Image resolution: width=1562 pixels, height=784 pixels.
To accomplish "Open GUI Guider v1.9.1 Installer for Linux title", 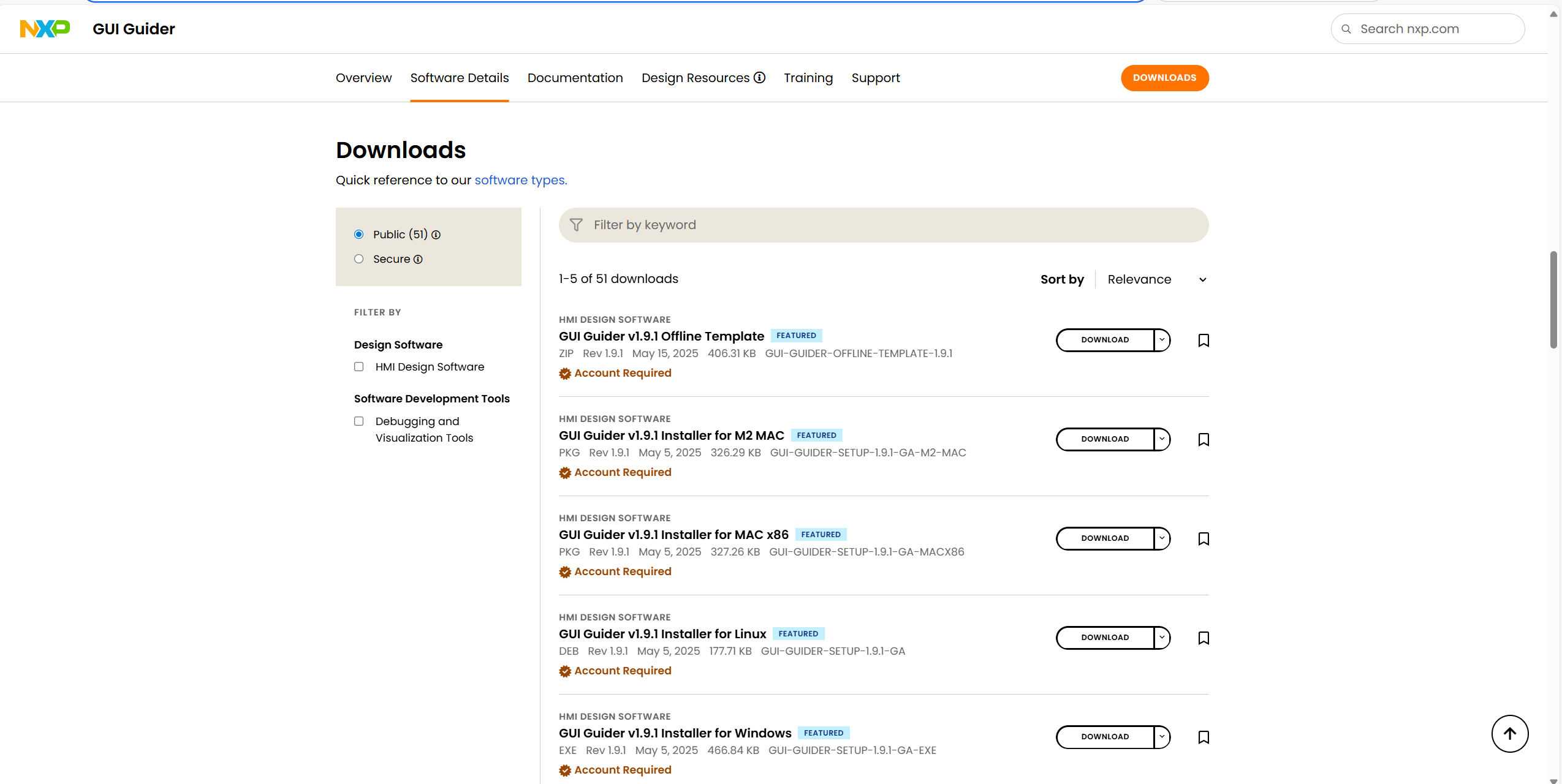I will pos(662,634).
